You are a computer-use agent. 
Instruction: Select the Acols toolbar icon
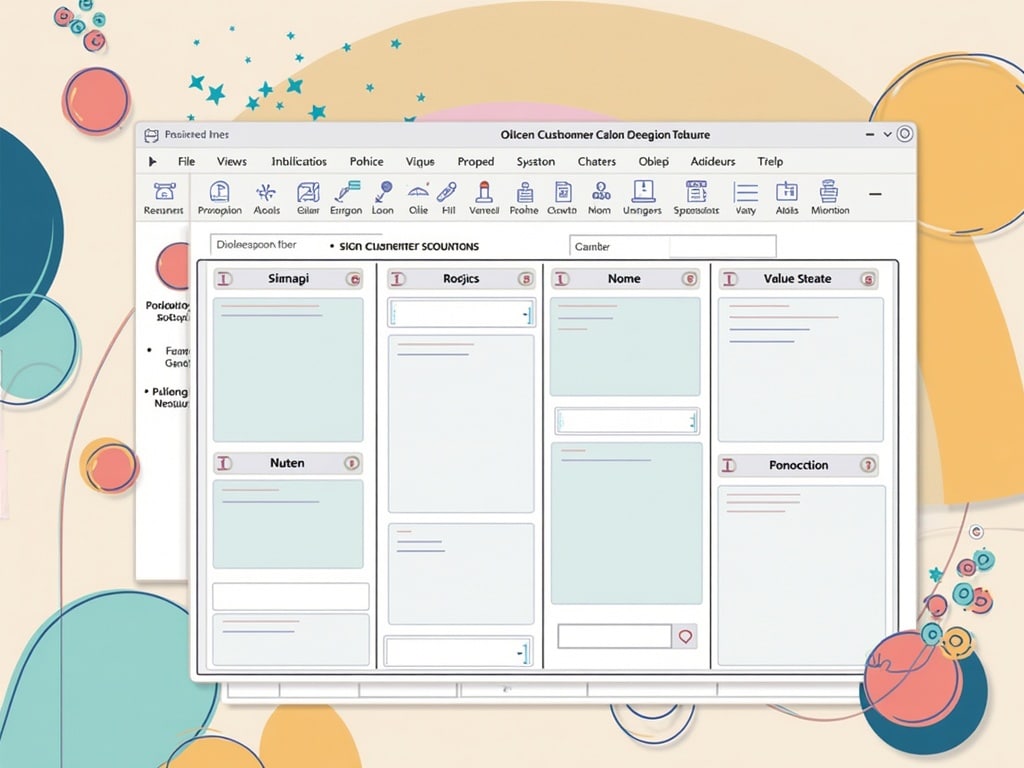coord(266,192)
